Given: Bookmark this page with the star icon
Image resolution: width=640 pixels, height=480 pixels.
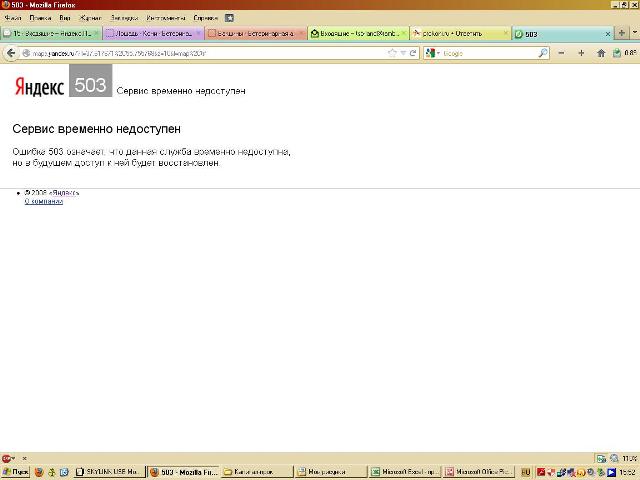Looking at the screenshot, I should [392, 53].
